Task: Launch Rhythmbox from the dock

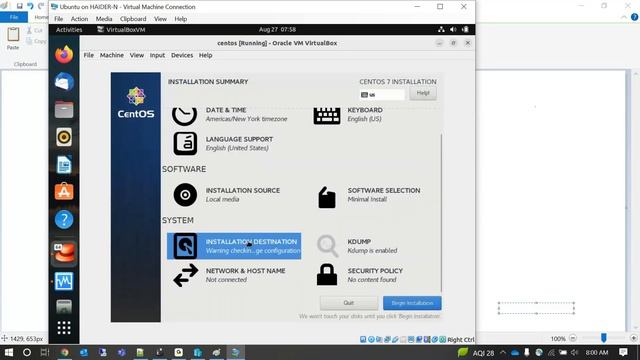Action: coord(64,137)
